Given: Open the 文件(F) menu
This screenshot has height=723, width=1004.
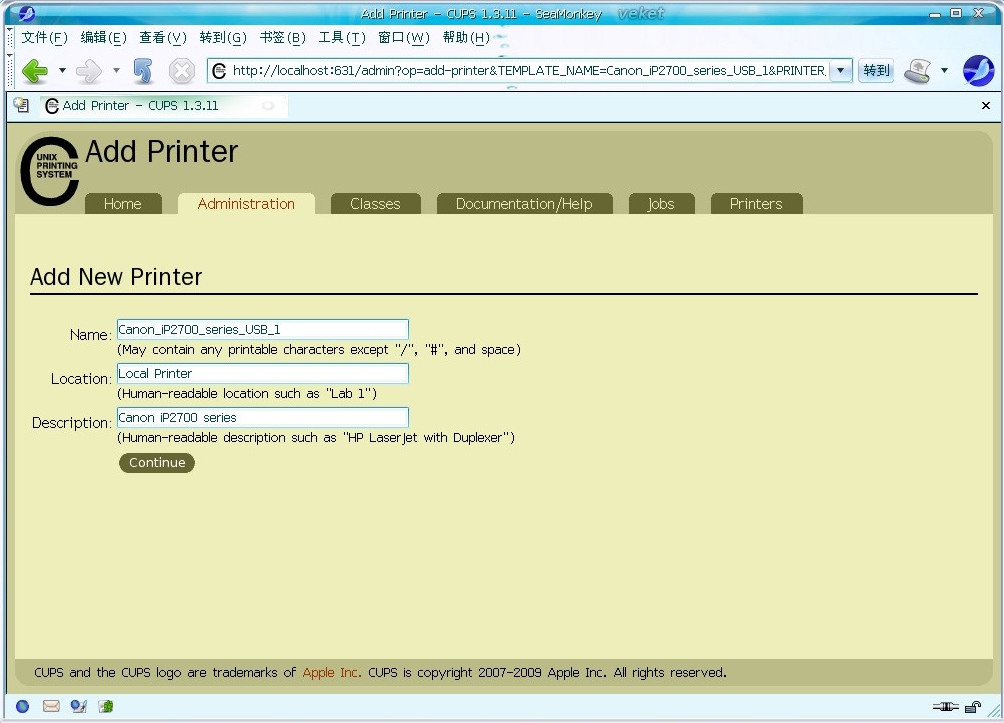Looking at the screenshot, I should [44, 38].
